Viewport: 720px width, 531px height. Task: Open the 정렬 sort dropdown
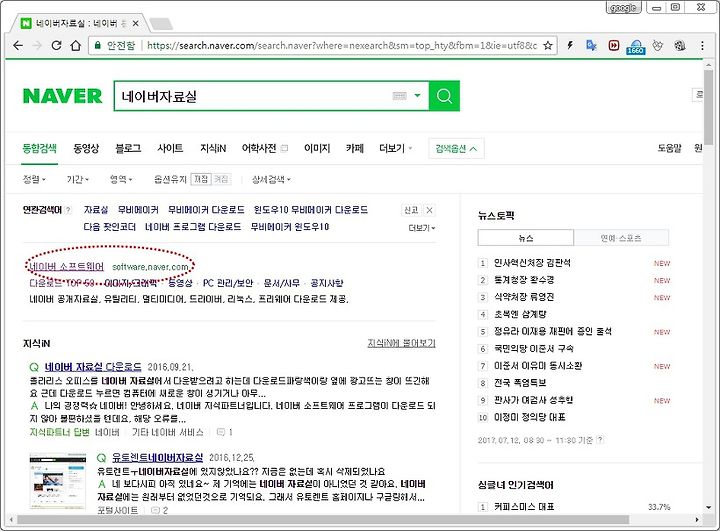click(x=34, y=180)
